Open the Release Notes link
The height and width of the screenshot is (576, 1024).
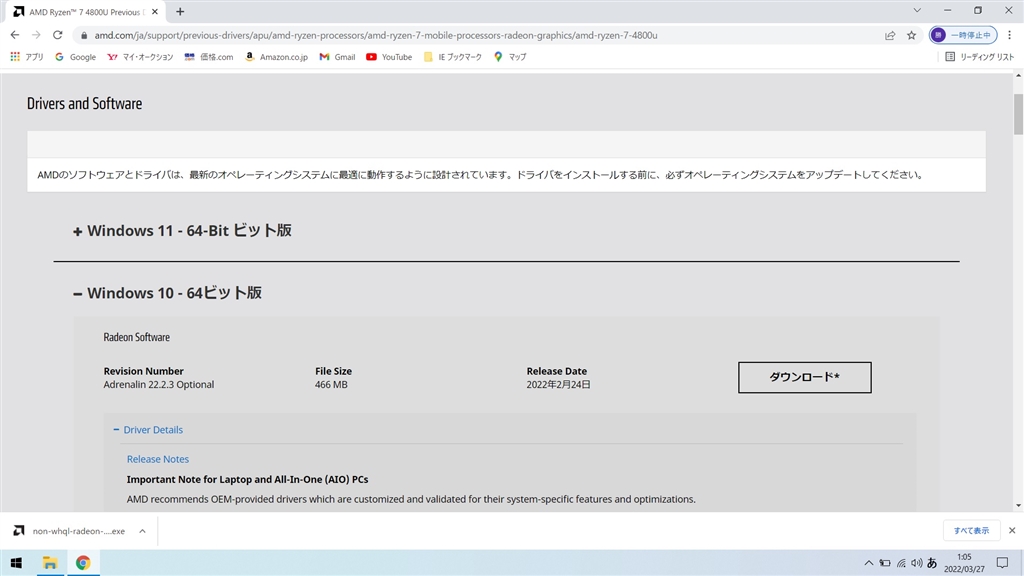(158, 459)
